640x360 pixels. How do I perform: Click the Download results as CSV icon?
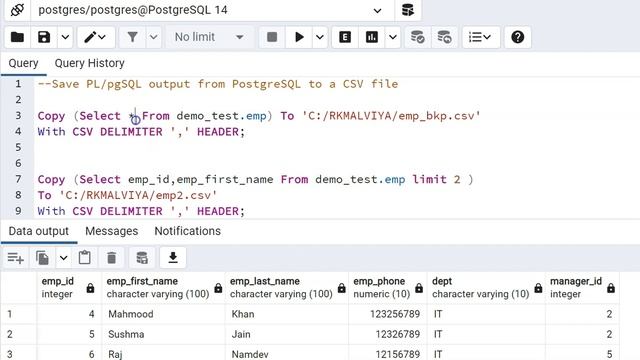(x=173, y=258)
